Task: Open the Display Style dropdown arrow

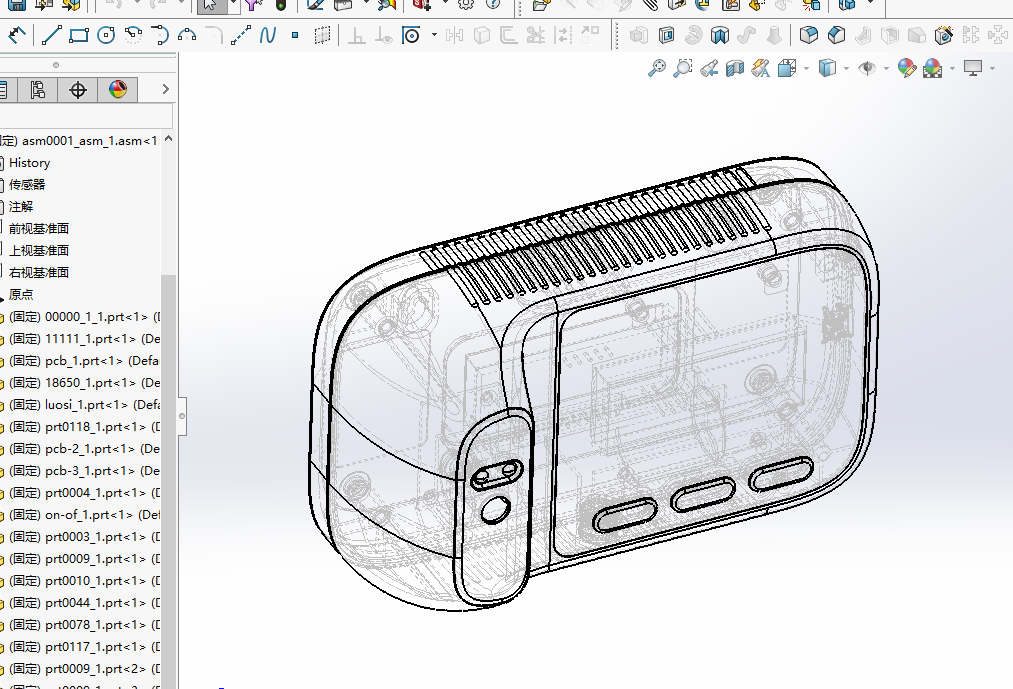Action: point(846,68)
